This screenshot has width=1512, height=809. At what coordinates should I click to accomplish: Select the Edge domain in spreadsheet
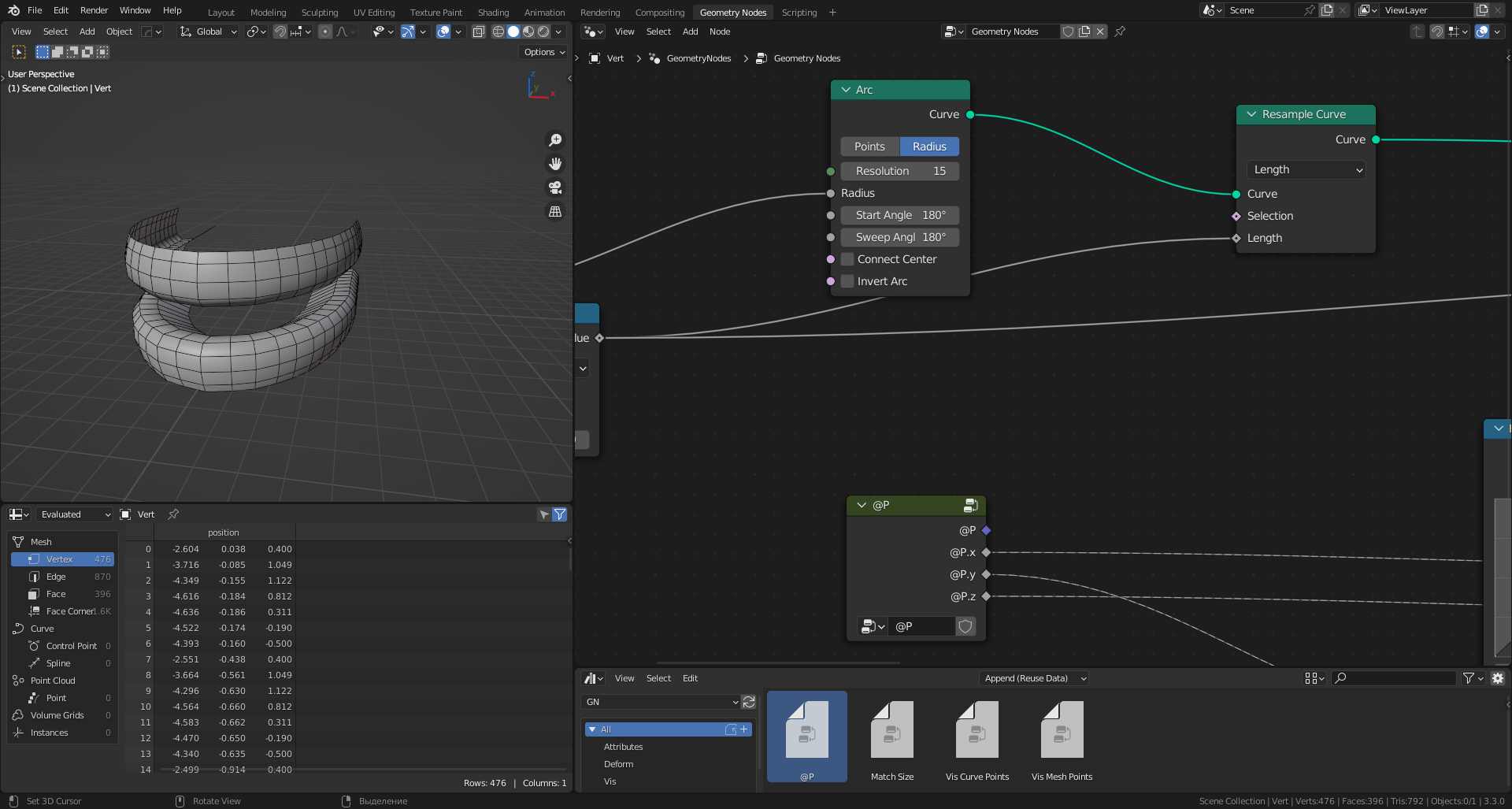tap(56, 577)
